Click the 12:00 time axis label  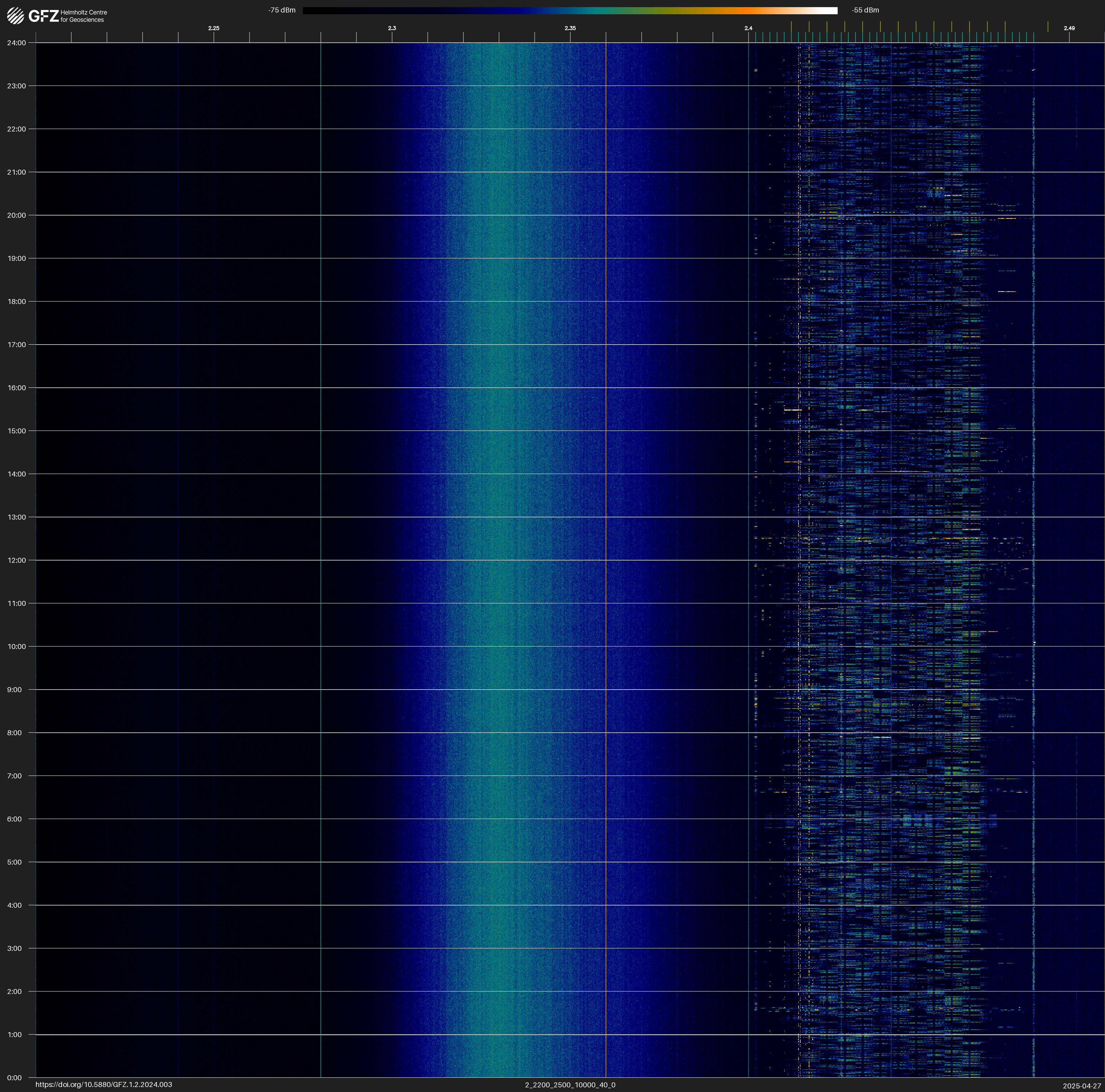click(x=17, y=560)
